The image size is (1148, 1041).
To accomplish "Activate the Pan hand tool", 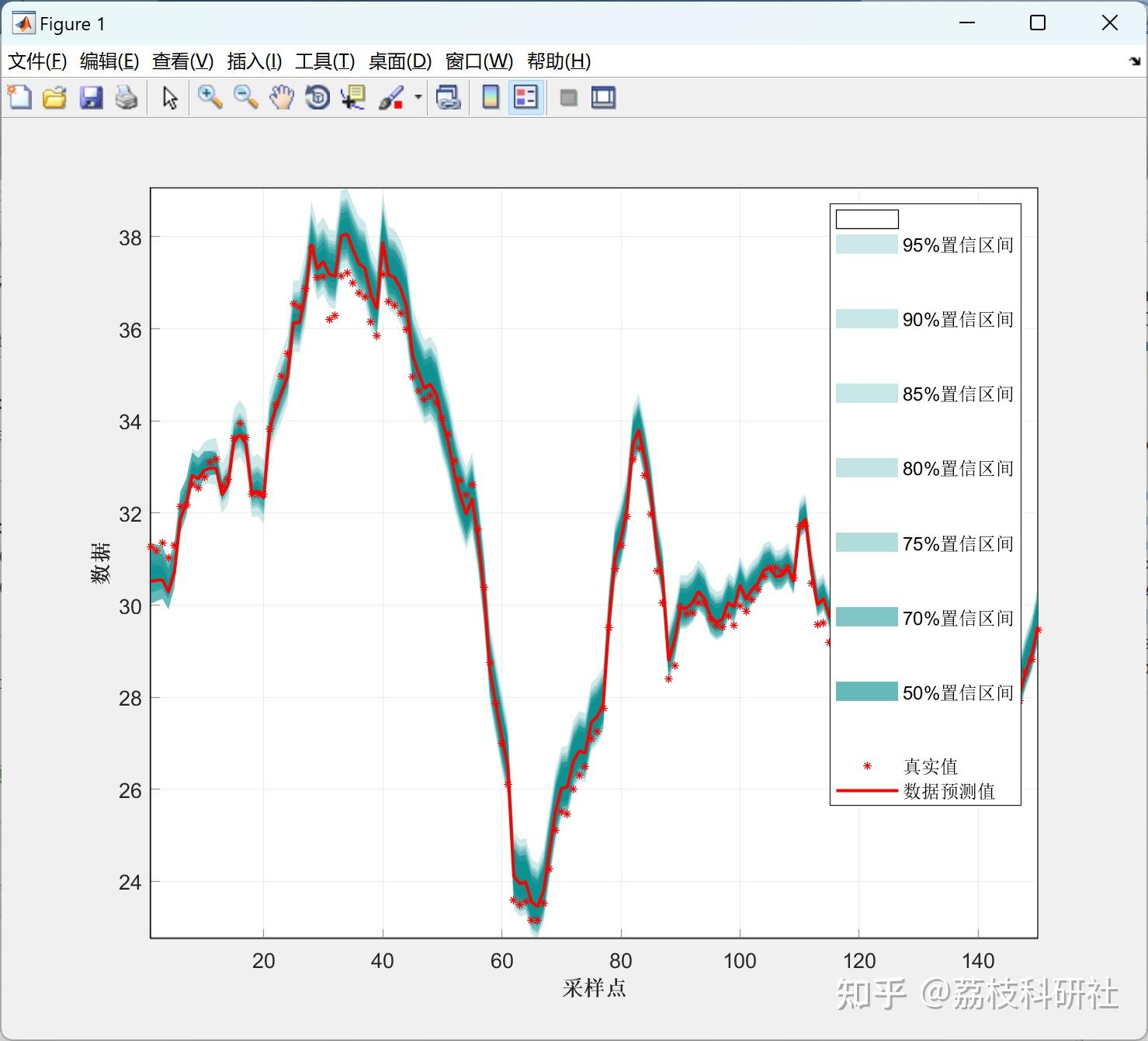I will tap(282, 98).
